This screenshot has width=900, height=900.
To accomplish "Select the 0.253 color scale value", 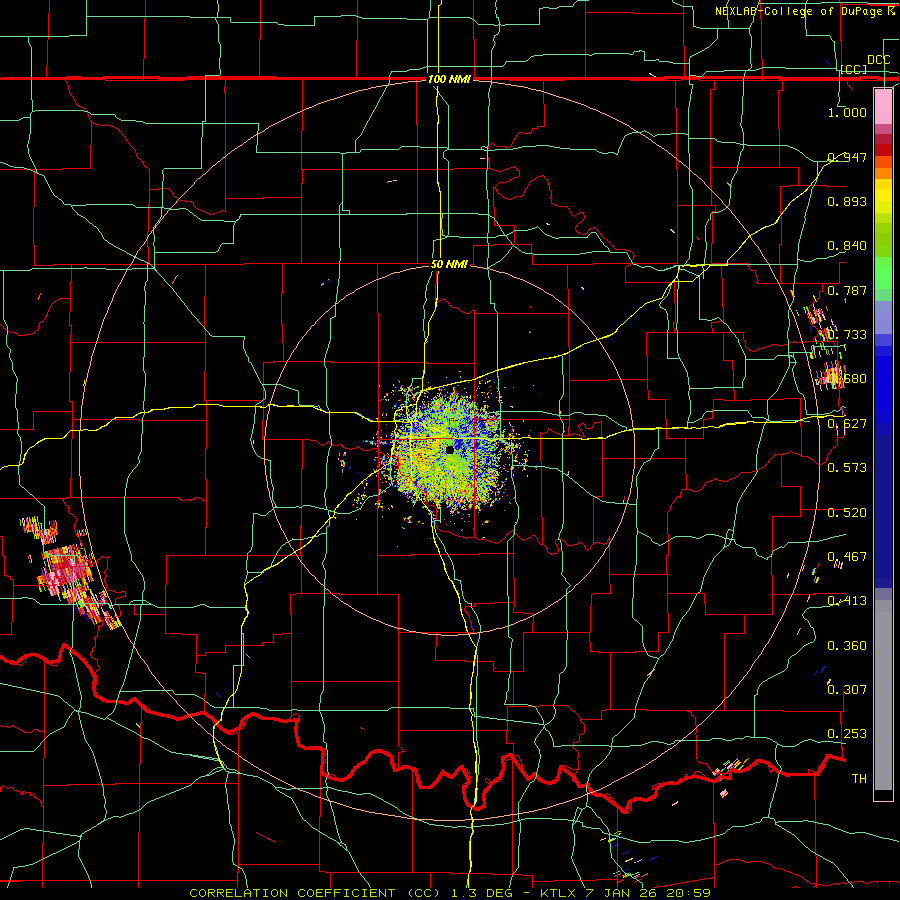I will tap(847, 734).
